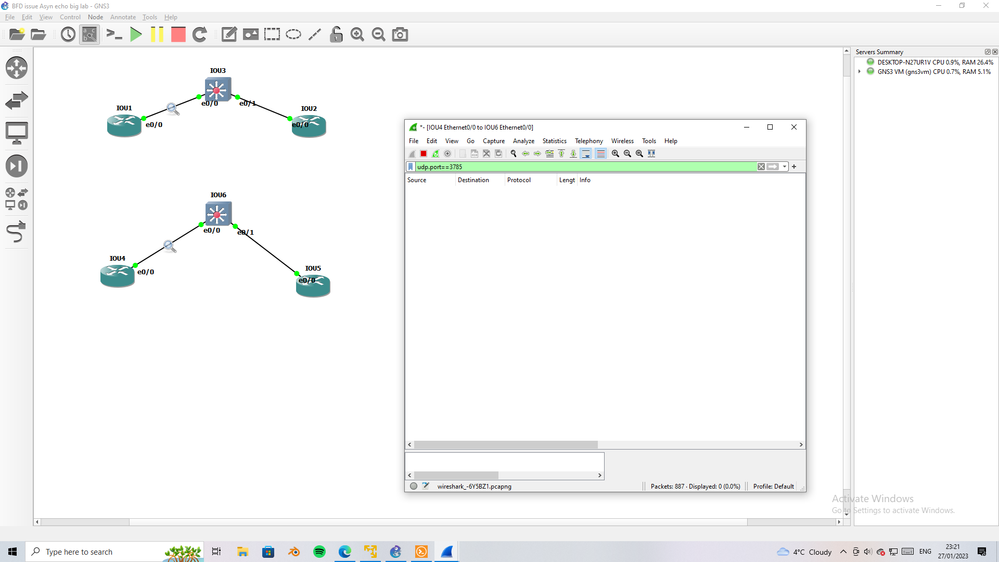
Task: Open the GNS3 File menu
Action: click(x=10, y=17)
